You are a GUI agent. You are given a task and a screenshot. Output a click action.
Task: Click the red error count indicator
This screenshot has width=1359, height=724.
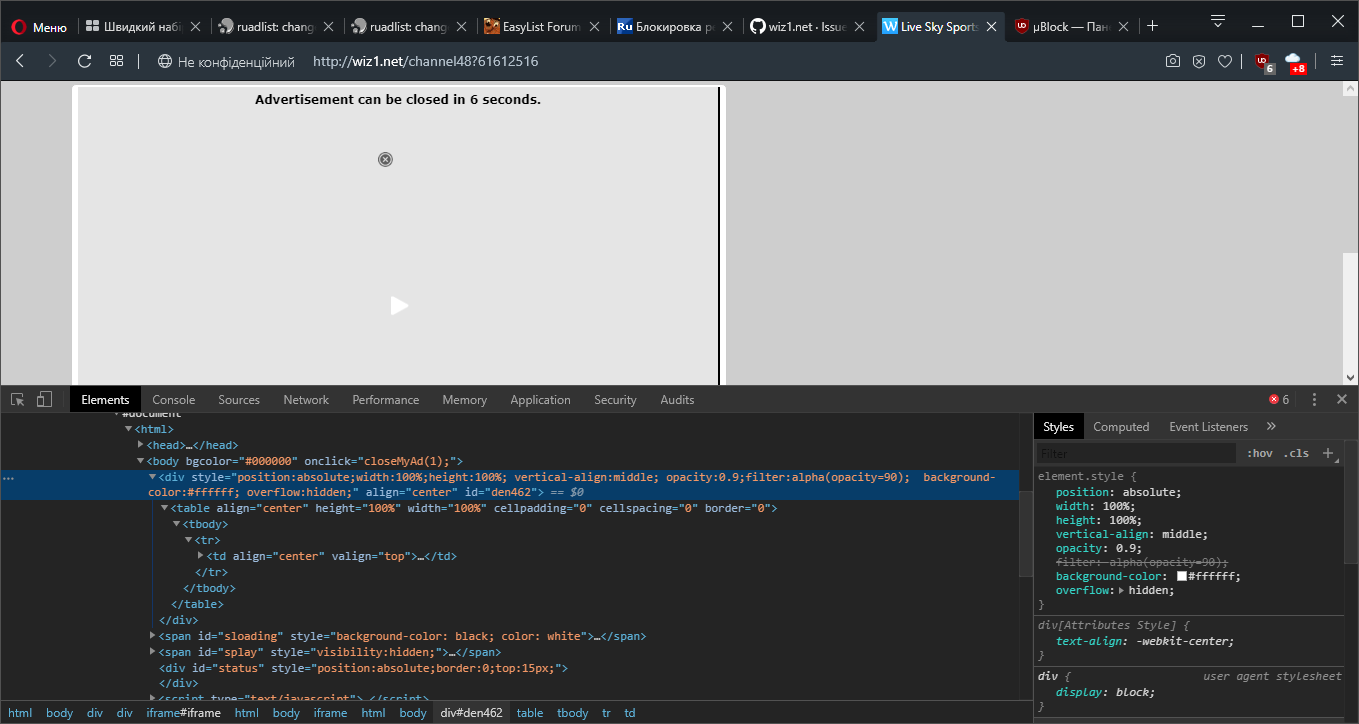click(1279, 399)
